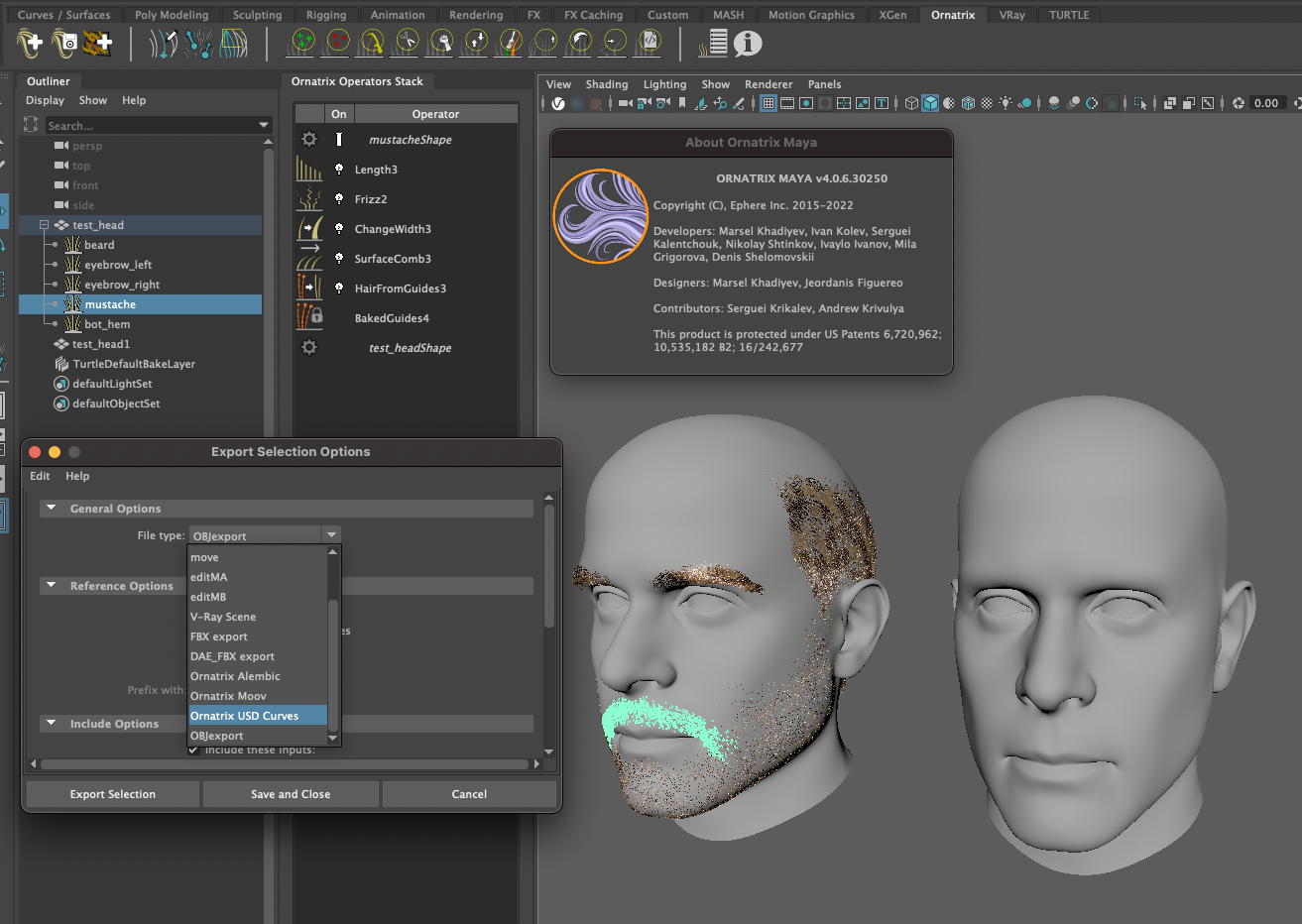Toggle the Length3 operator lightbulb off

point(339,170)
